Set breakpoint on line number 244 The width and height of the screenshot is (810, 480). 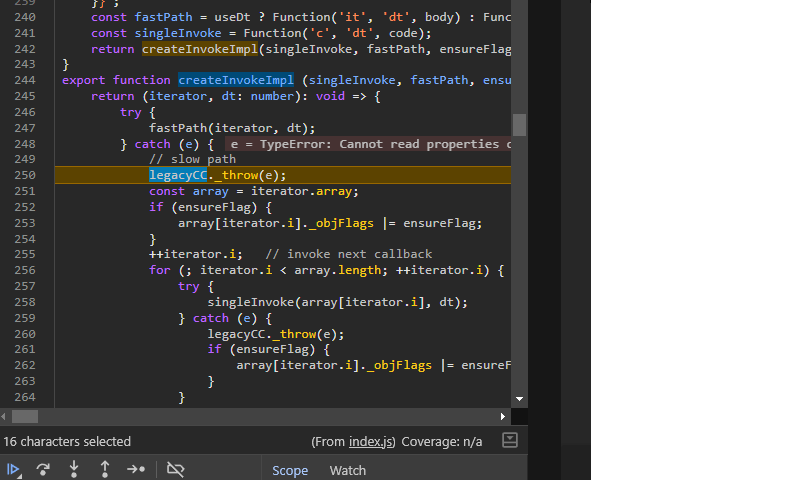click(x=25, y=80)
